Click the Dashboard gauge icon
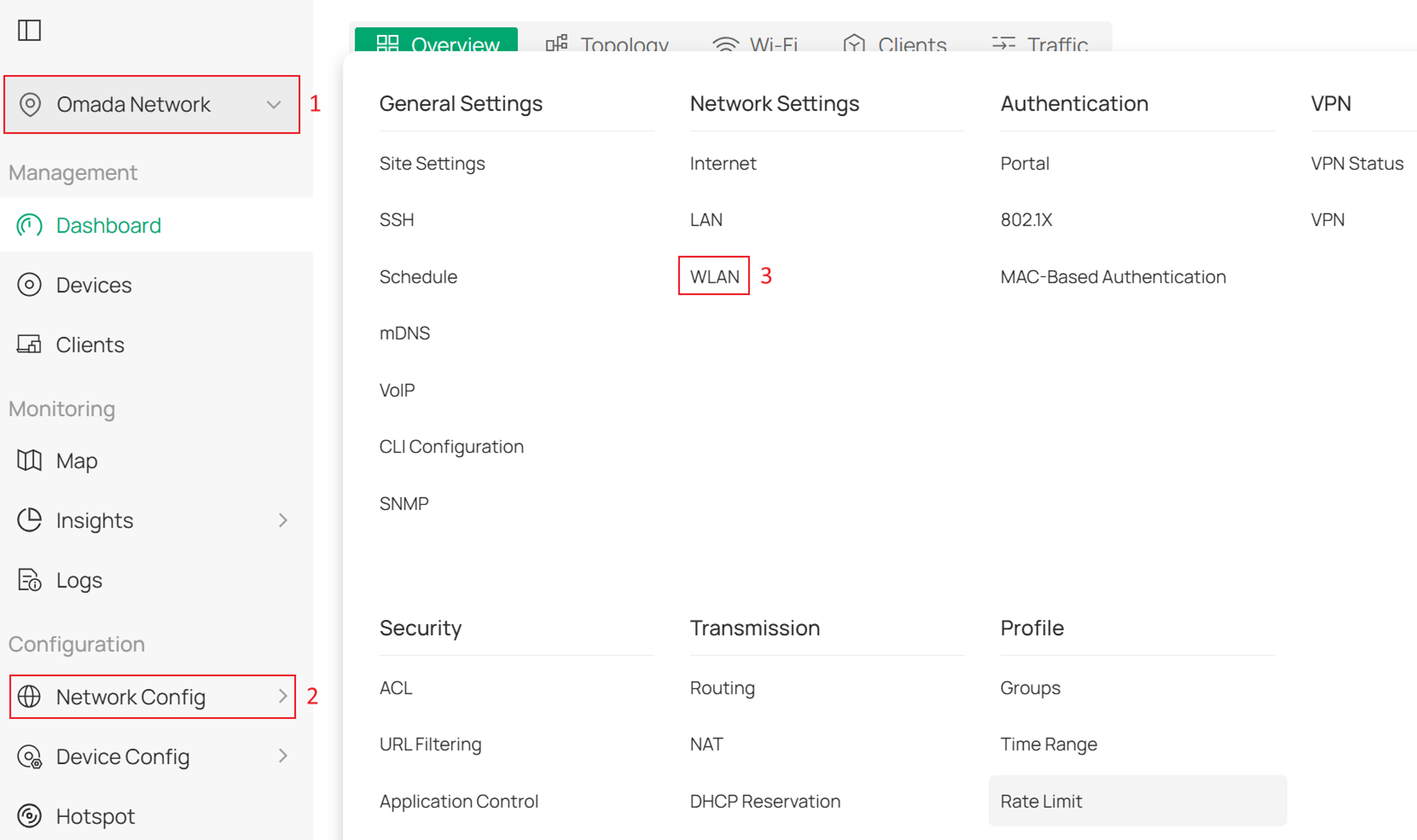This screenshot has width=1417, height=840. (29, 225)
